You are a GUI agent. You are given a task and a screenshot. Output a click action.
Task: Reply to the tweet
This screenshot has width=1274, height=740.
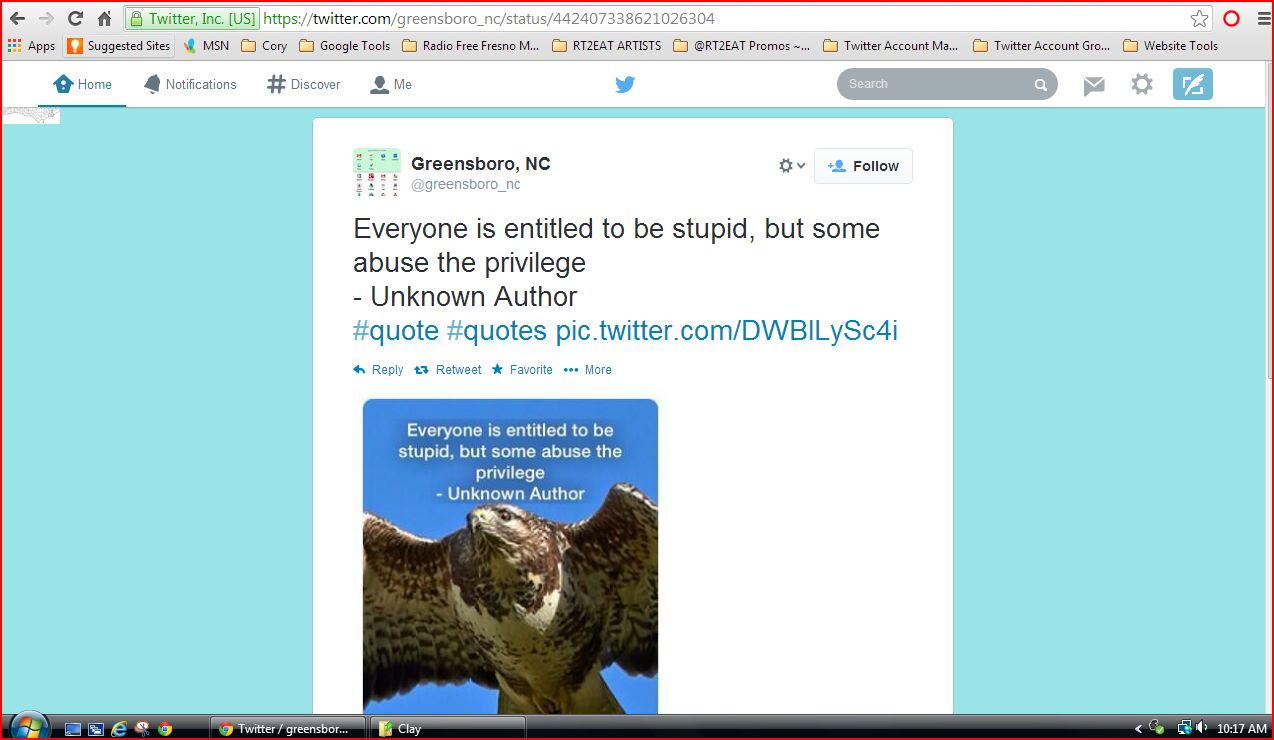pos(378,370)
